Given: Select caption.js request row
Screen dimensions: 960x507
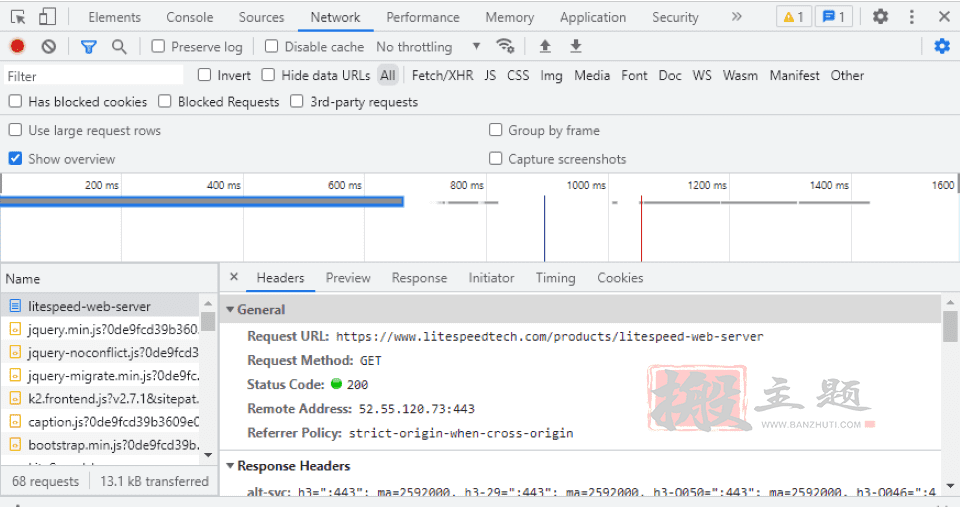Looking at the screenshot, I should click(100, 422).
